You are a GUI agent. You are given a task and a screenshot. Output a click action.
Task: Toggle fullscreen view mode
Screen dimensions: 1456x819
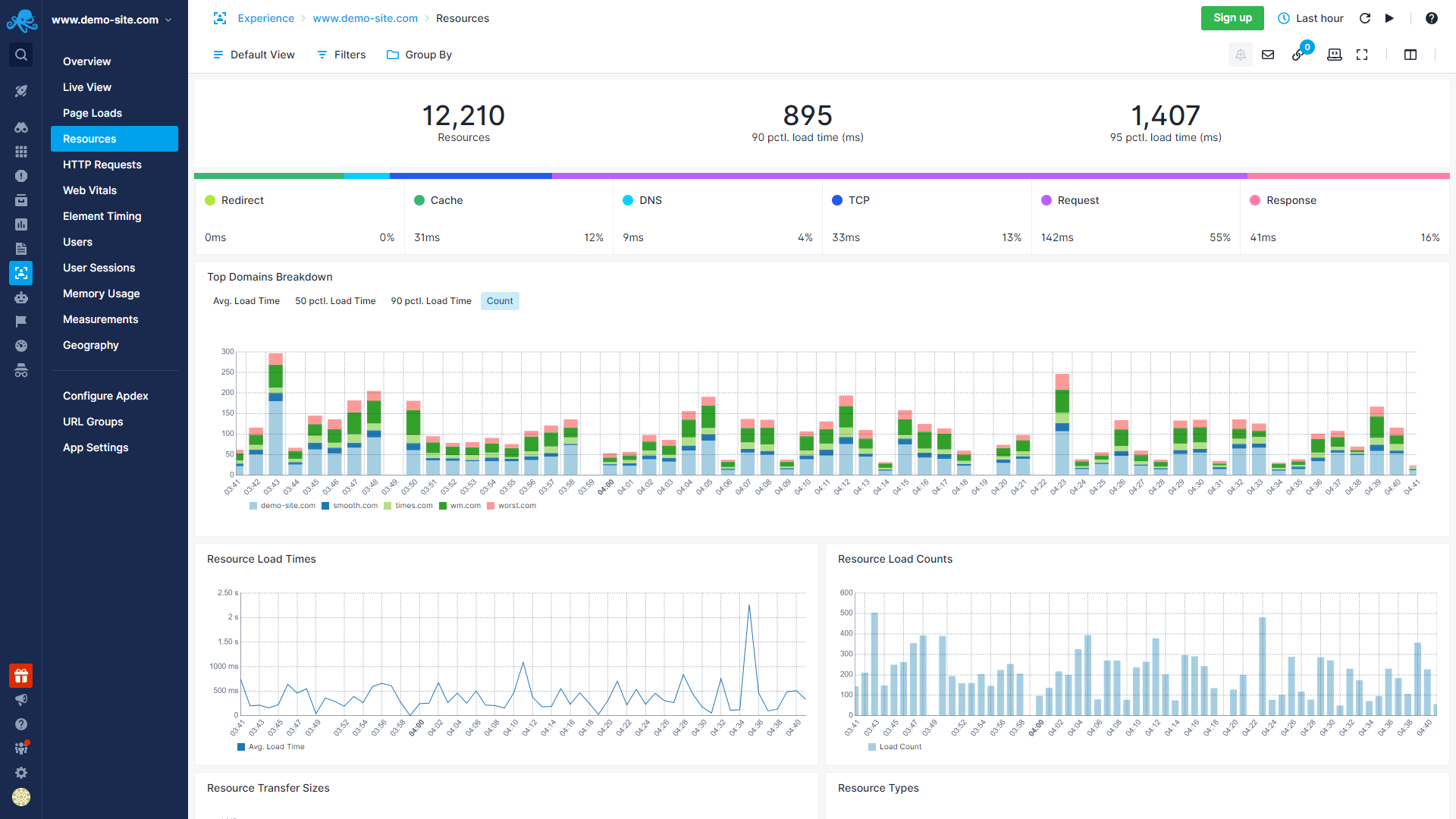(1363, 55)
